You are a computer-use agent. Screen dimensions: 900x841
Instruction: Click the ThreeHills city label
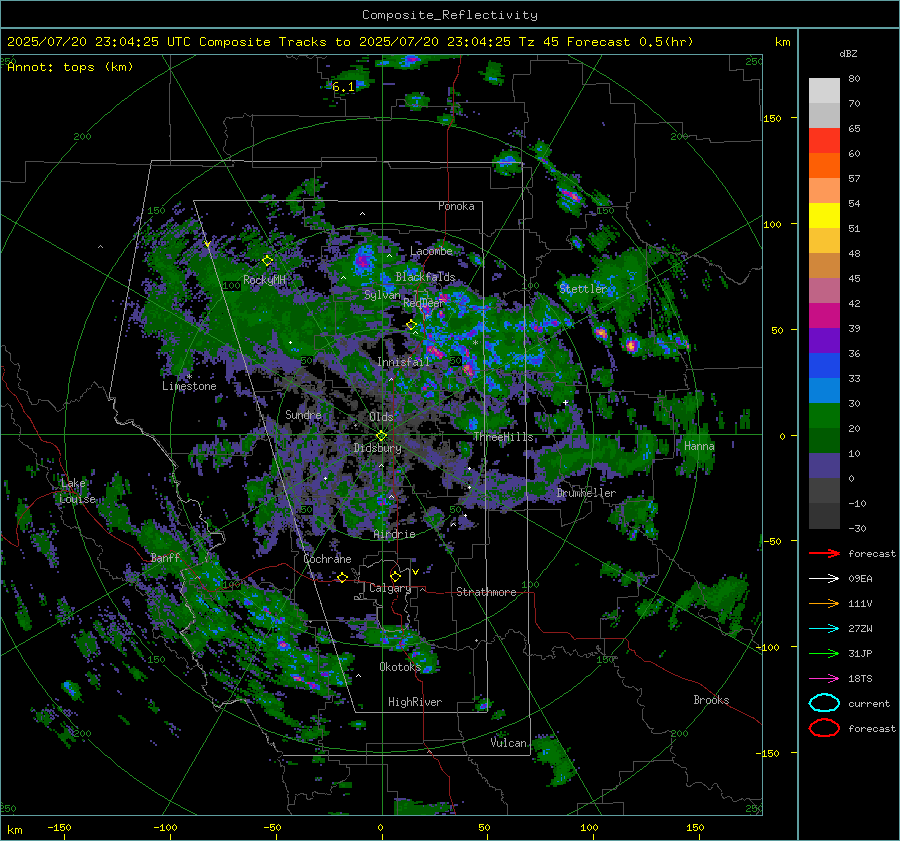pos(503,437)
